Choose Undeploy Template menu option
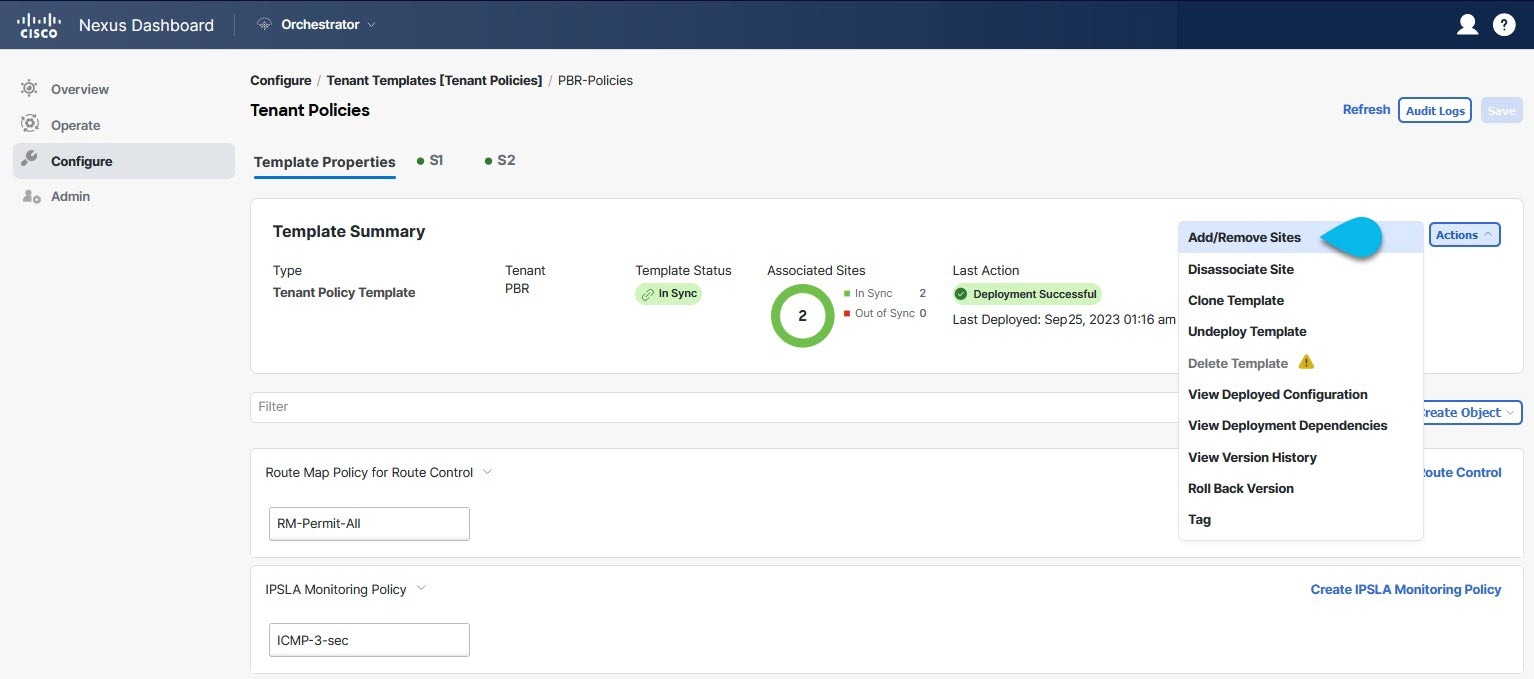This screenshot has height=679, width=1534. pyautogui.click(x=1300, y=331)
